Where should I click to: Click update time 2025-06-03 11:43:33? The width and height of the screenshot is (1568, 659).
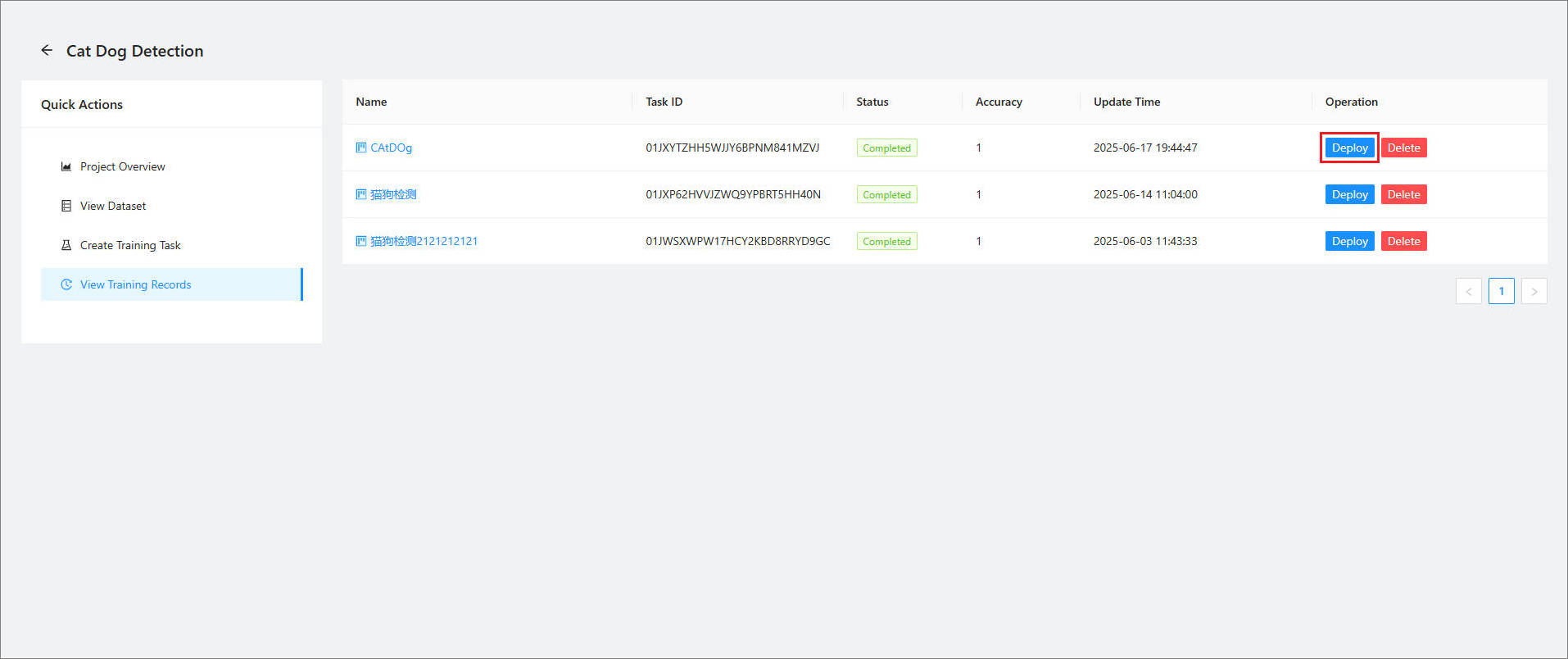tap(1145, 241)
